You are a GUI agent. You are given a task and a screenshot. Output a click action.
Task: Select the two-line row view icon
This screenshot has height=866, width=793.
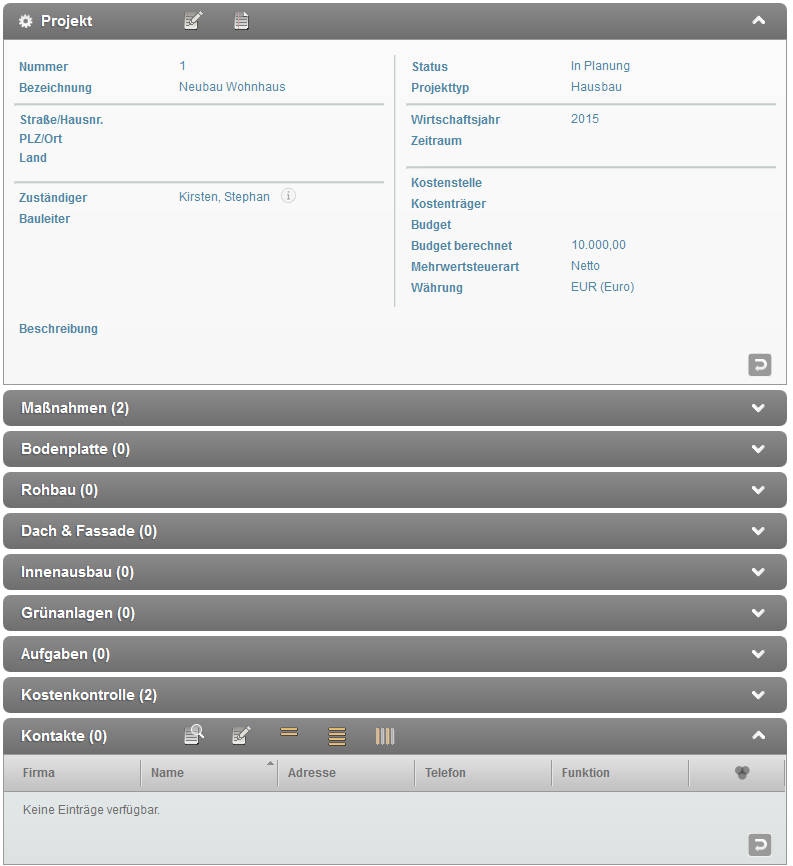[x=289, y=733]
